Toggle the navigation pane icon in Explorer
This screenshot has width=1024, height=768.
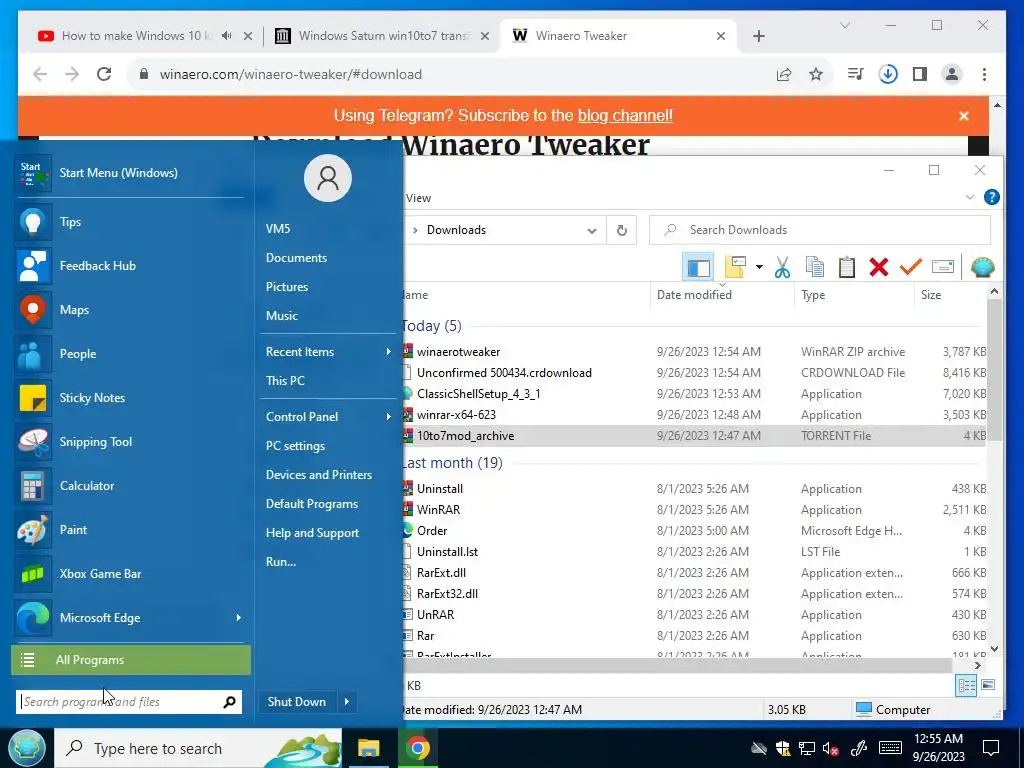tap(697, 267)
